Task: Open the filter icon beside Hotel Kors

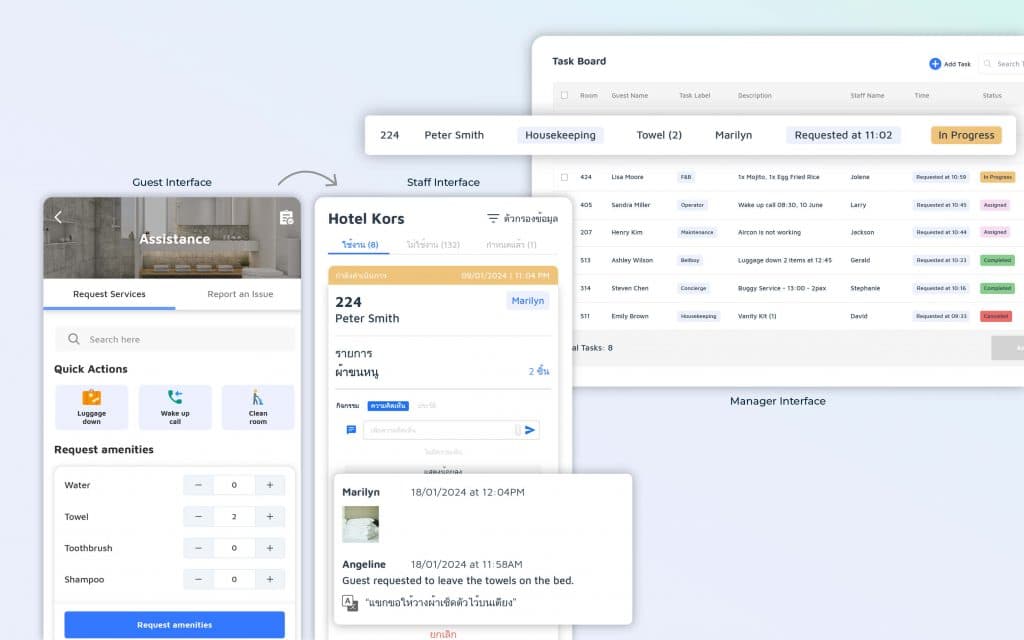Action: 493,218
